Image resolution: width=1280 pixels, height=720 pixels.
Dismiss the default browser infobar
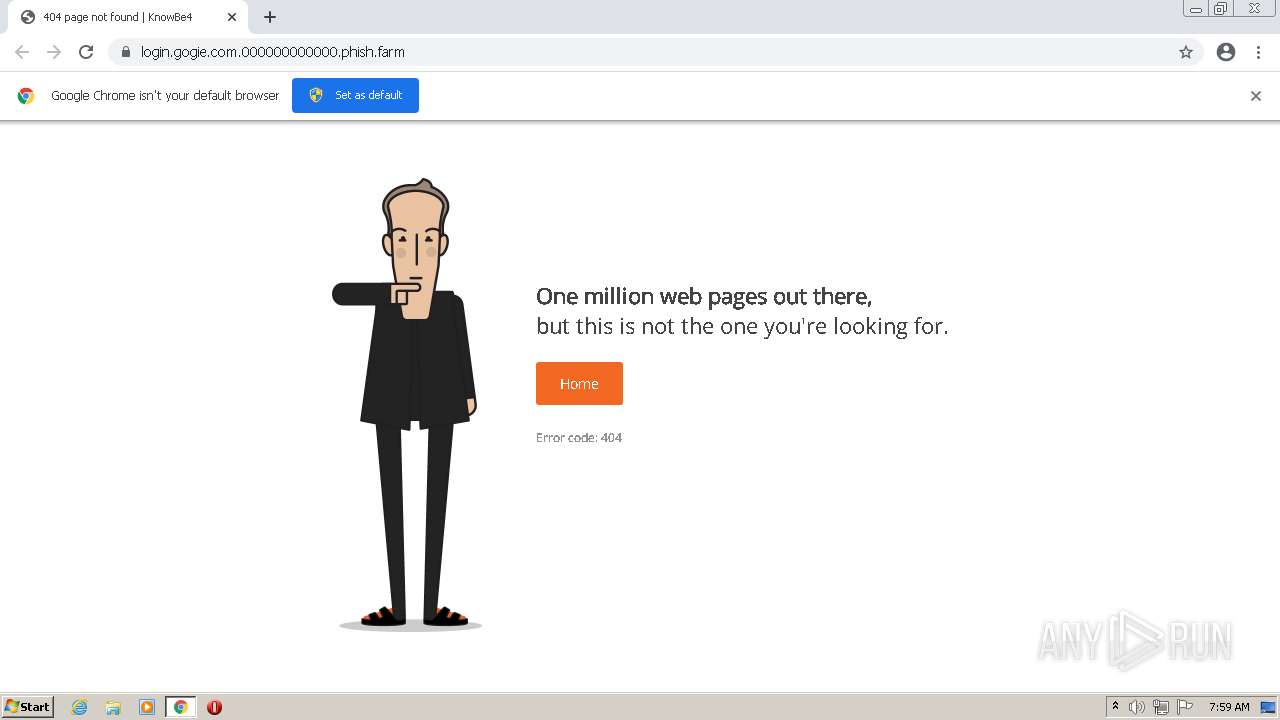click(1256, 96)
